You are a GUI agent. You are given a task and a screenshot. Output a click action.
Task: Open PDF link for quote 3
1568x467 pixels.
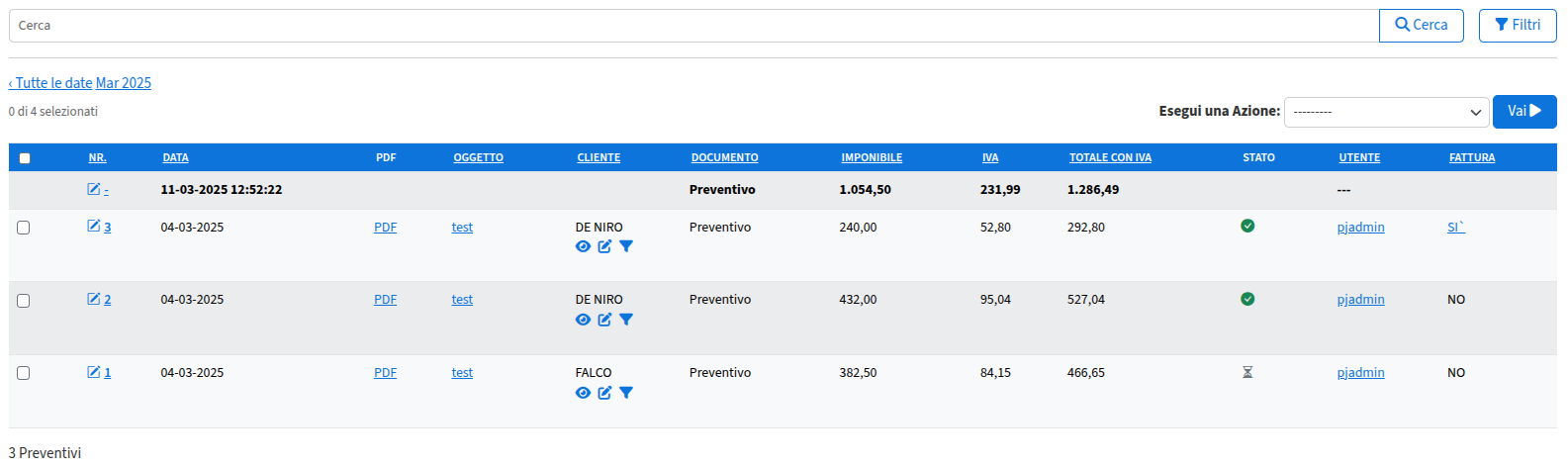(385, 227)
